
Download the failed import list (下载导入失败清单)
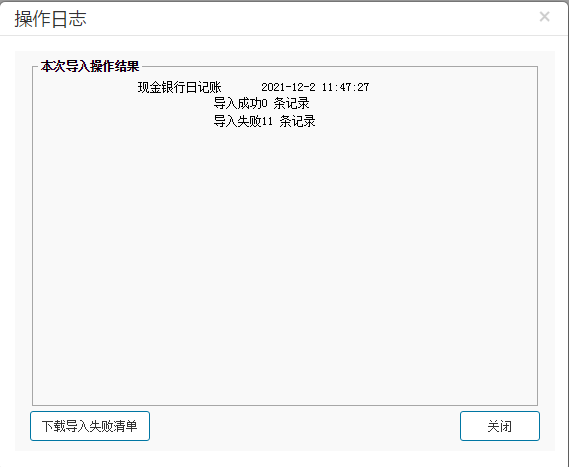coord(90,426)
